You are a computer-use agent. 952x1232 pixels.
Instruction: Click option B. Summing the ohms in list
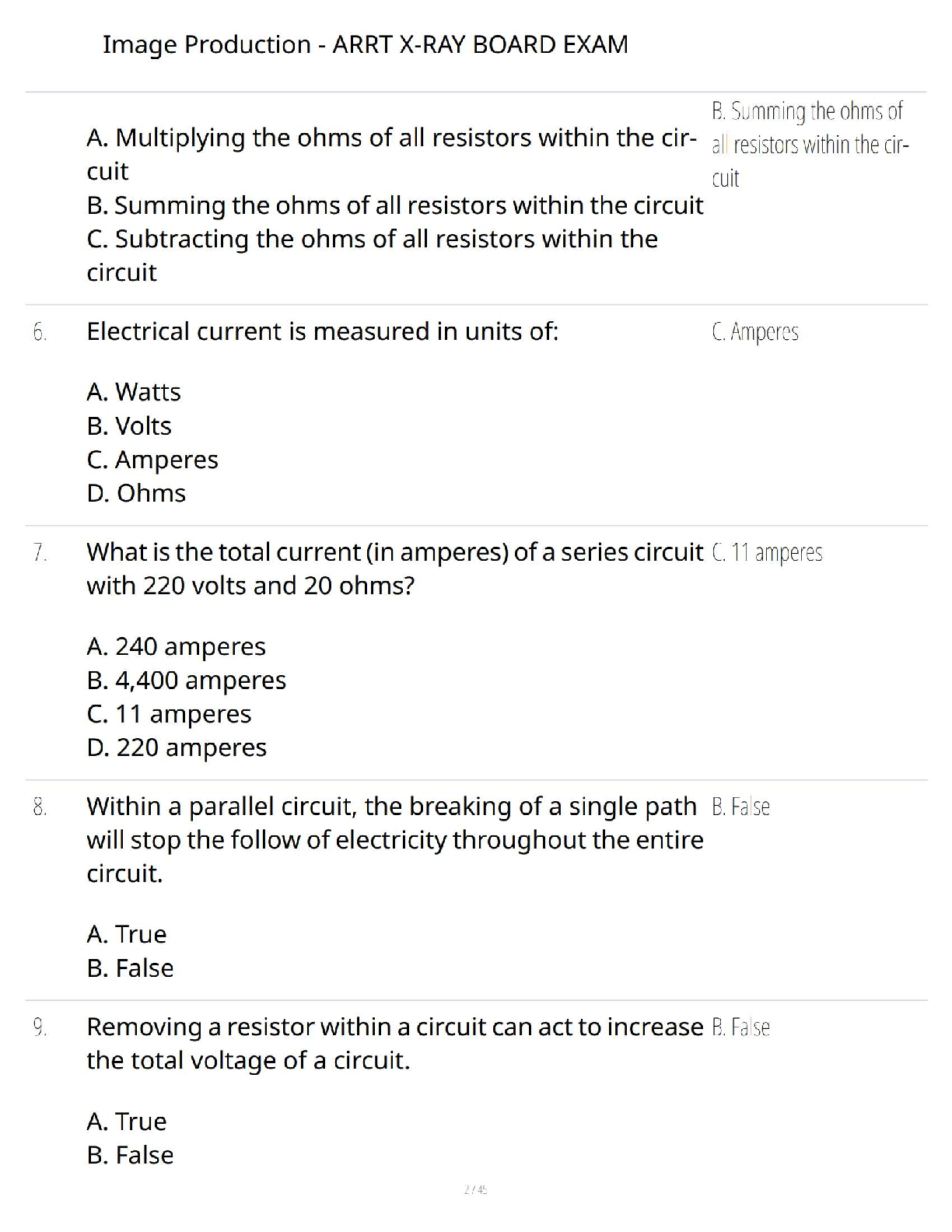pyautogui.click(x=395, y=205)
